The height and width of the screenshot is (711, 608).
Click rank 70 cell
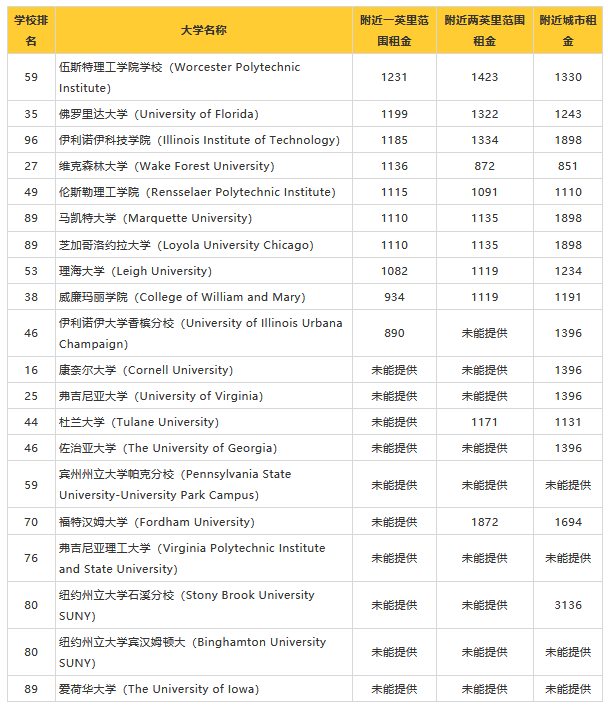[x=31, y=522]
